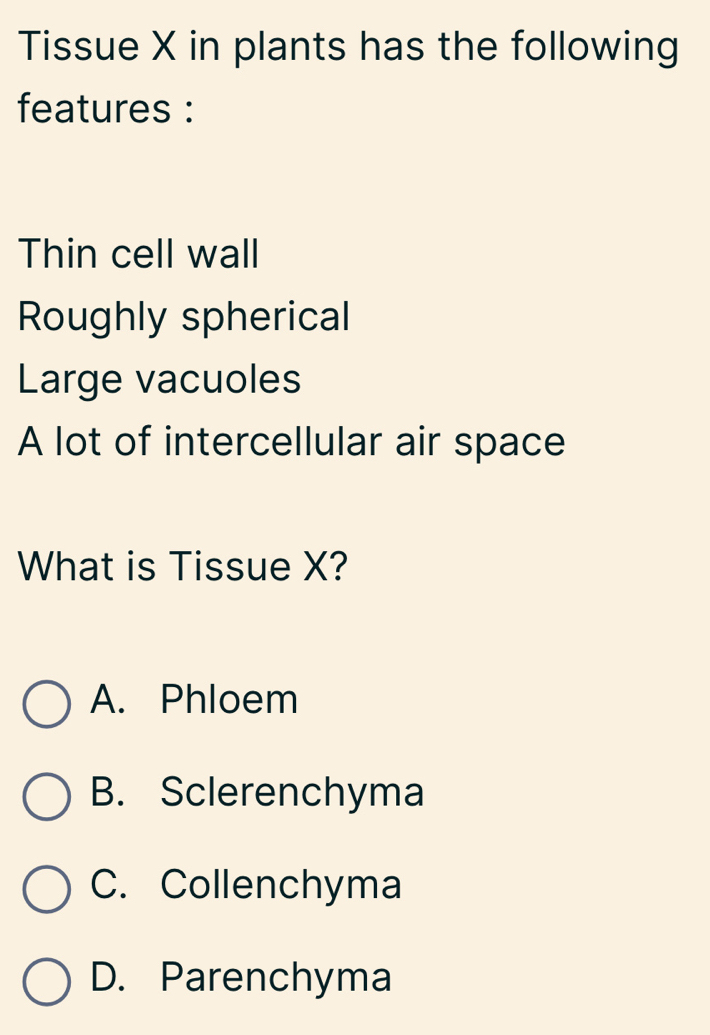Click the question 'What is Tissue X?'
The image size is (710, 1035).
tap(182, 567)
